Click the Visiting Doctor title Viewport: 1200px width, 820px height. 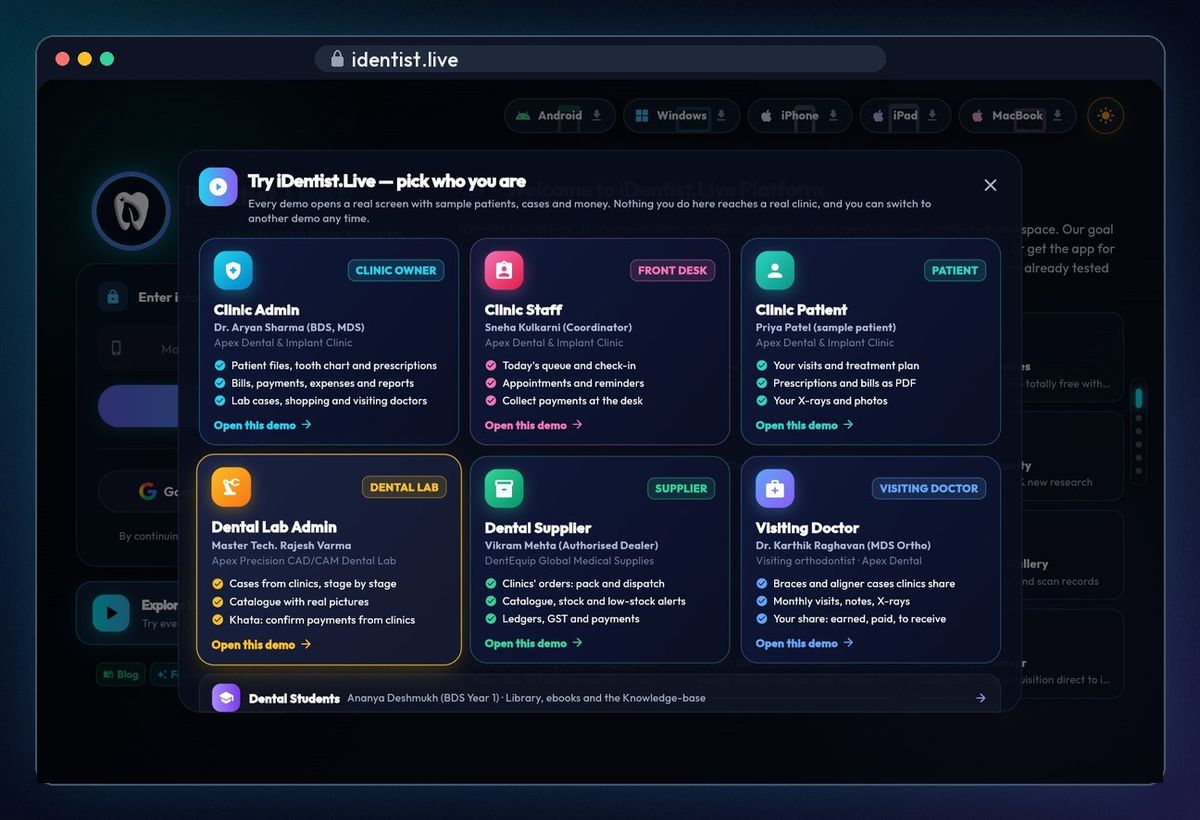click(807, 528)
